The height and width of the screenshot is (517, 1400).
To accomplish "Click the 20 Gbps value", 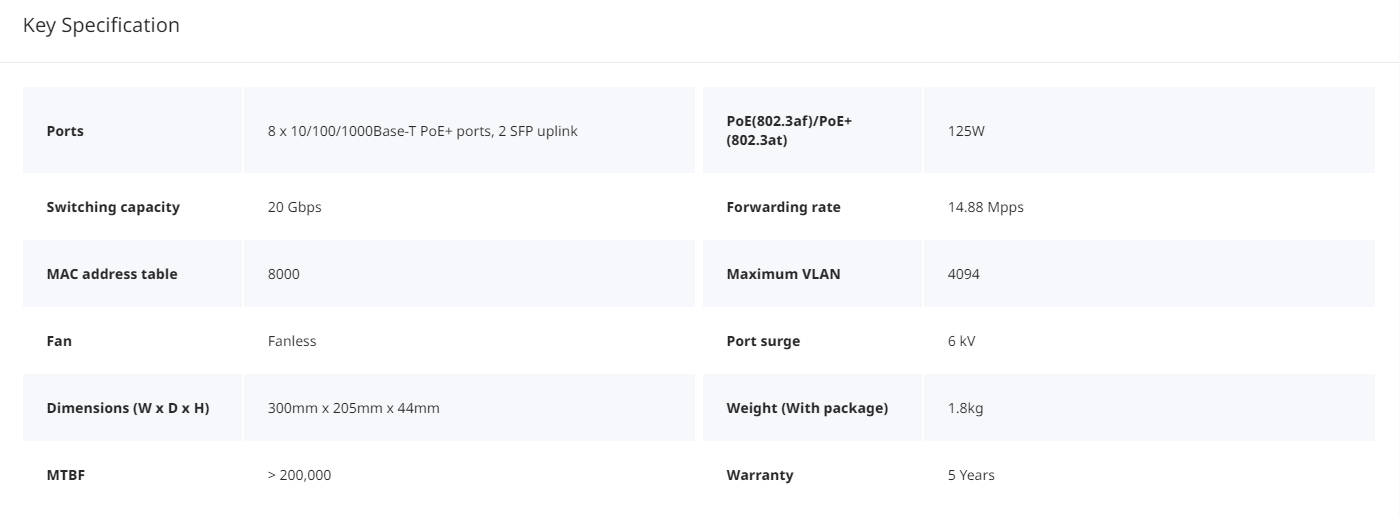I will tap(295, 207).
